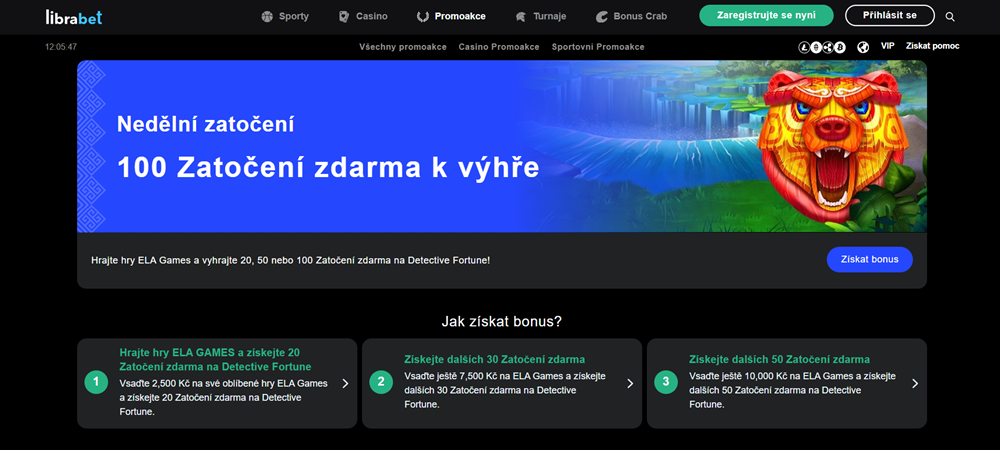
Task: Click heading 'Získejte dalších 50 Zatočení zdarma'
Action: (779, 359)
